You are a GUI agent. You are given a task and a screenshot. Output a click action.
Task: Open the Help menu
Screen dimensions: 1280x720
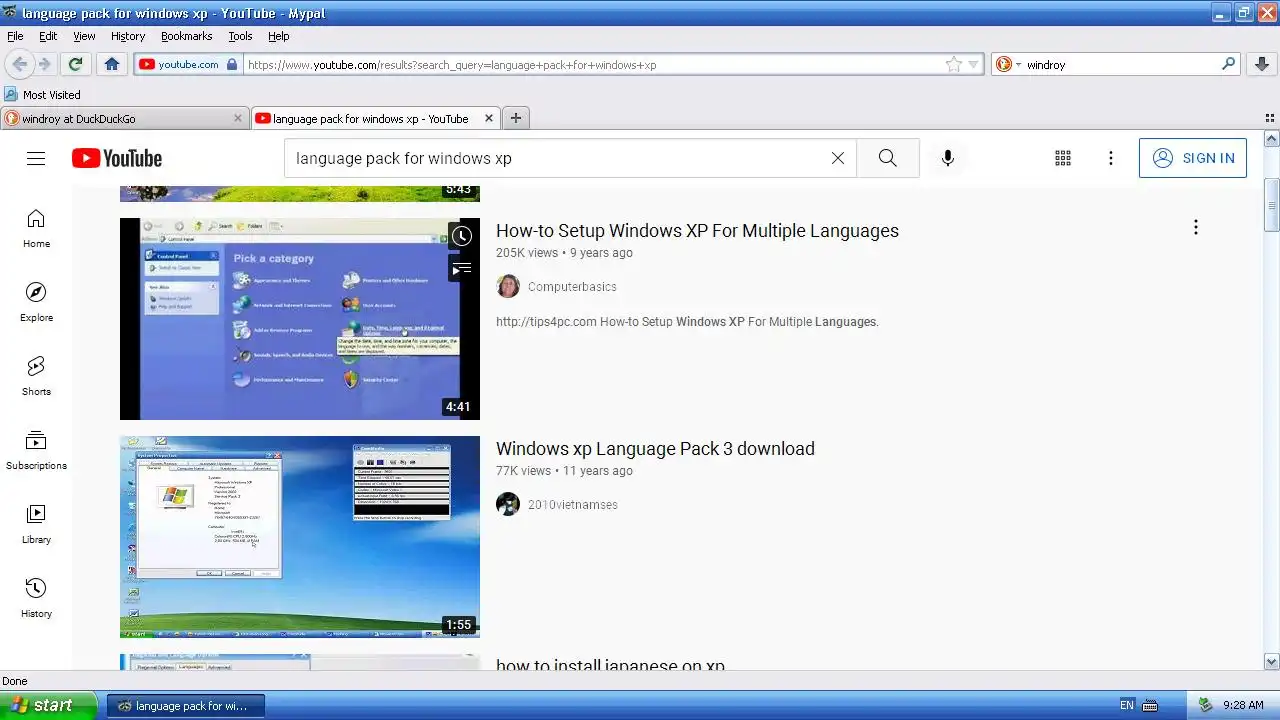[x=279, y=36]
